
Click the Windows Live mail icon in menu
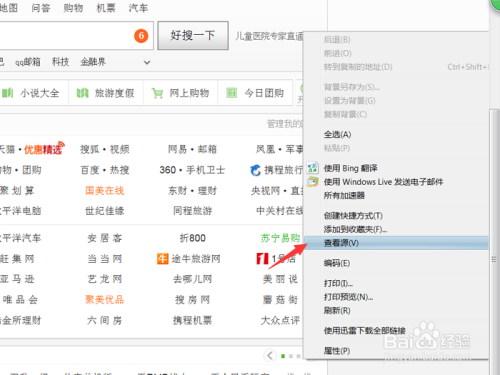click(x=313, y=182)
